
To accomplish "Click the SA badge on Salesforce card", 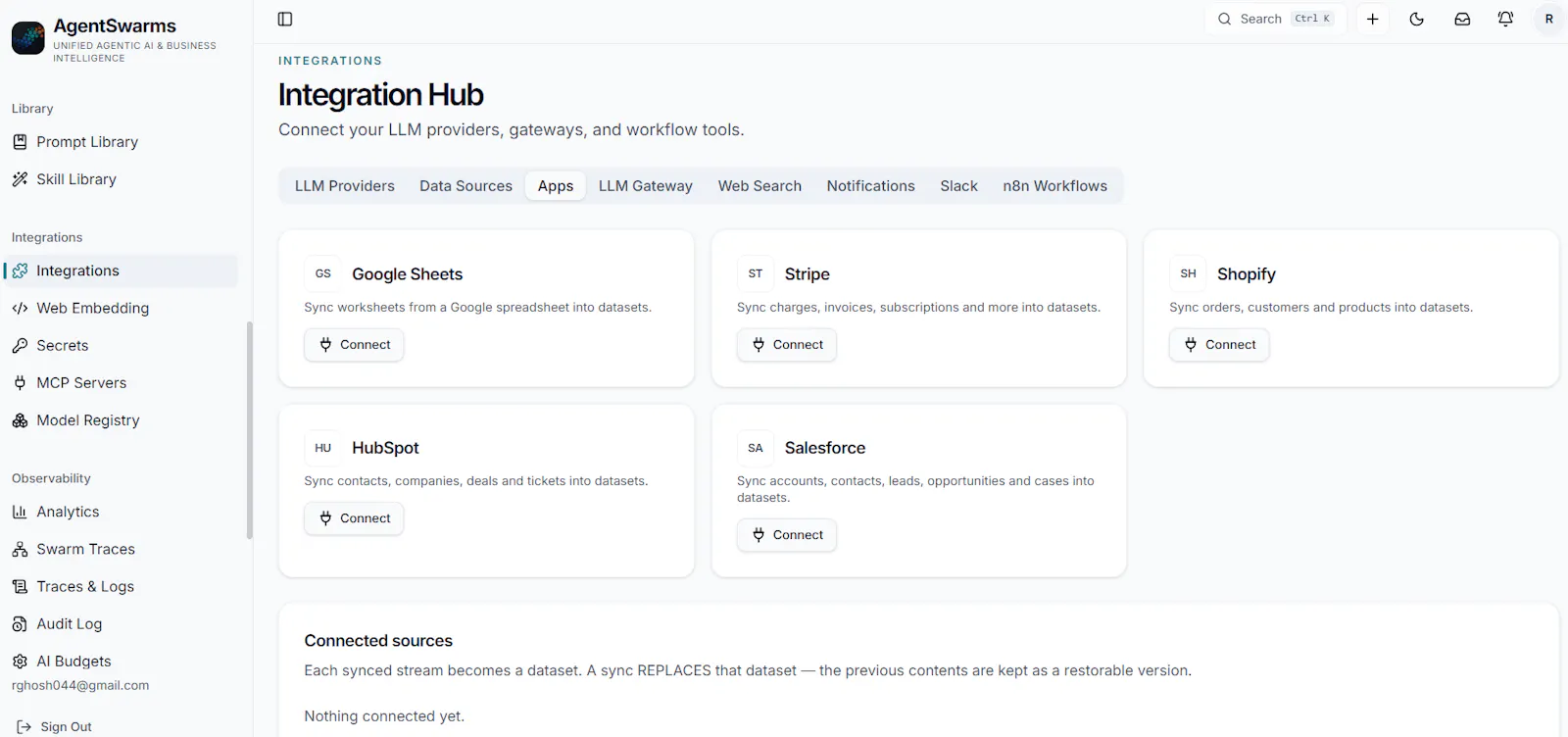I will pos(756,448).
